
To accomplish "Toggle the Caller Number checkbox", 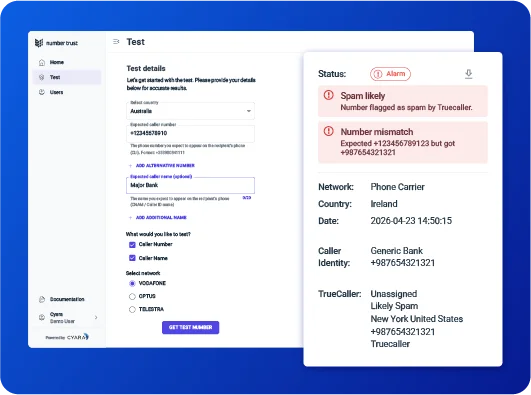I will [x=132, y=245].
